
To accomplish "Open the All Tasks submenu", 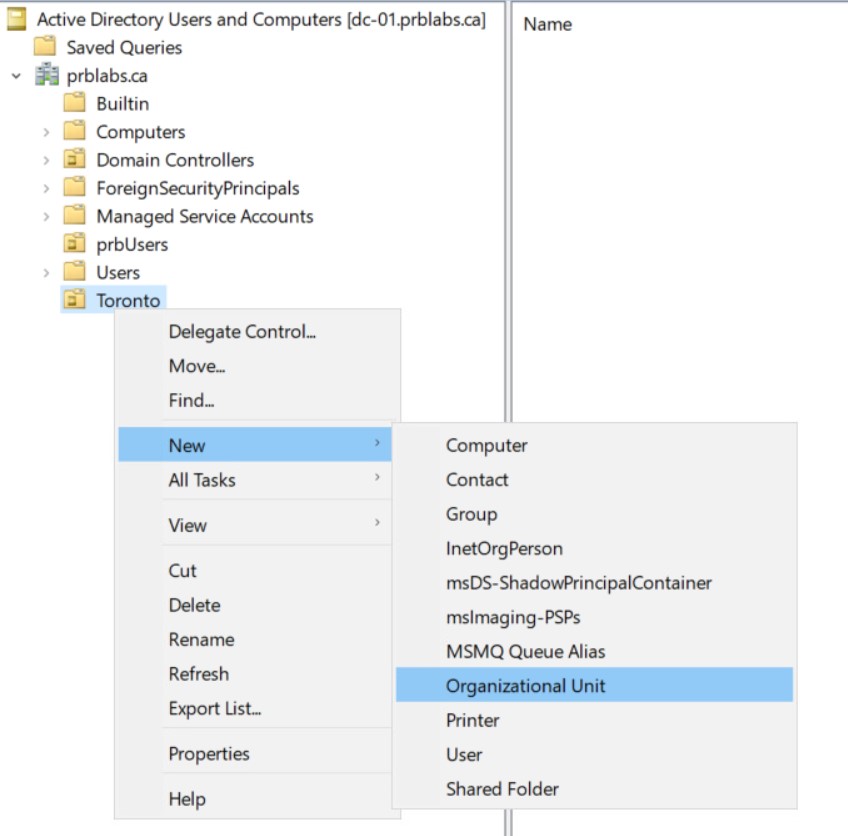I will click(x=202, y=480).
